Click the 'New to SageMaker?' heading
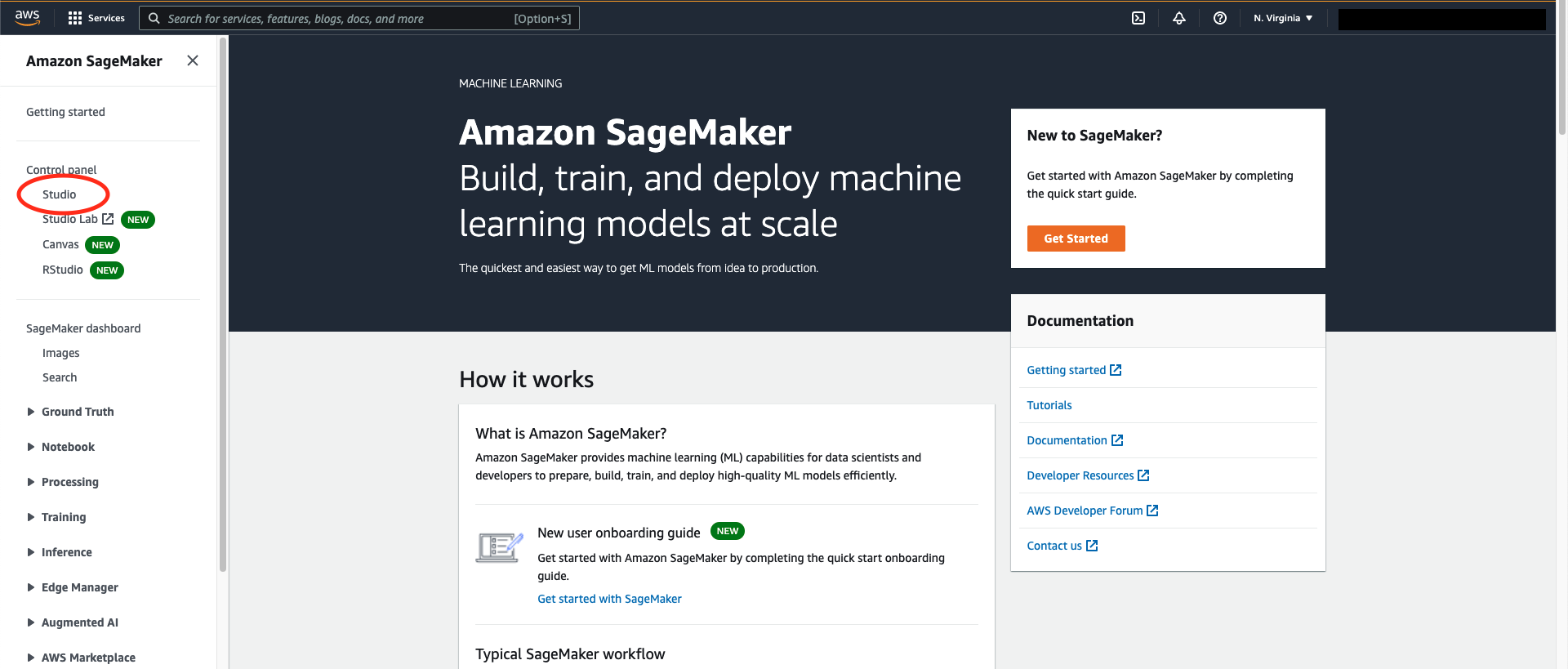The width and height of the screenshot is (1568, 669). [1094, 136]
